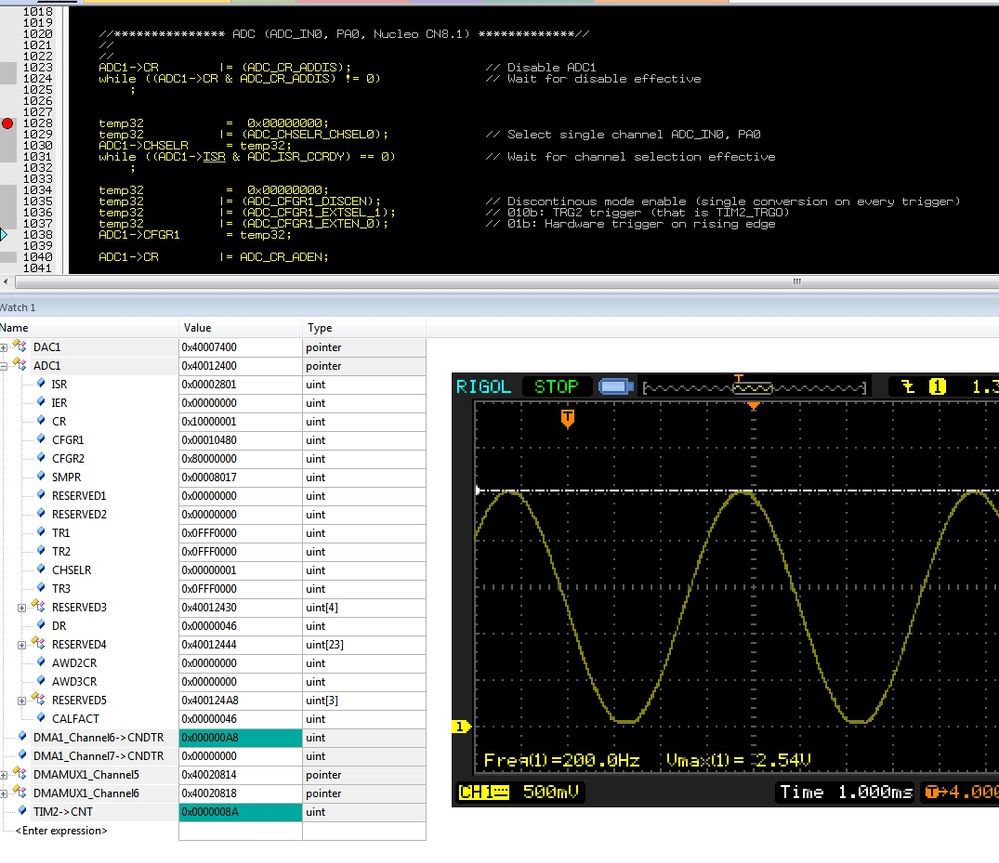
Task: Expand the DAC1 pointer node
Action: [x=4, y=348]
